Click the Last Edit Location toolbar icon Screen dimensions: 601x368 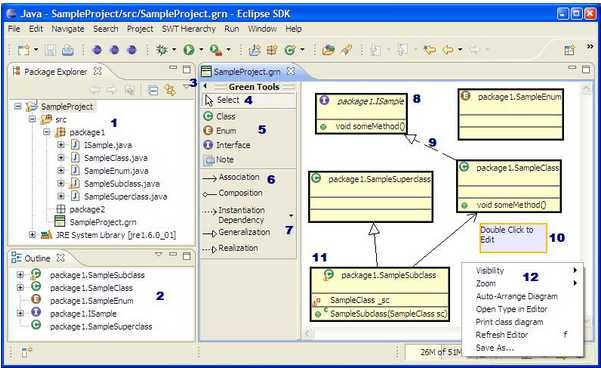coord(430,50)
